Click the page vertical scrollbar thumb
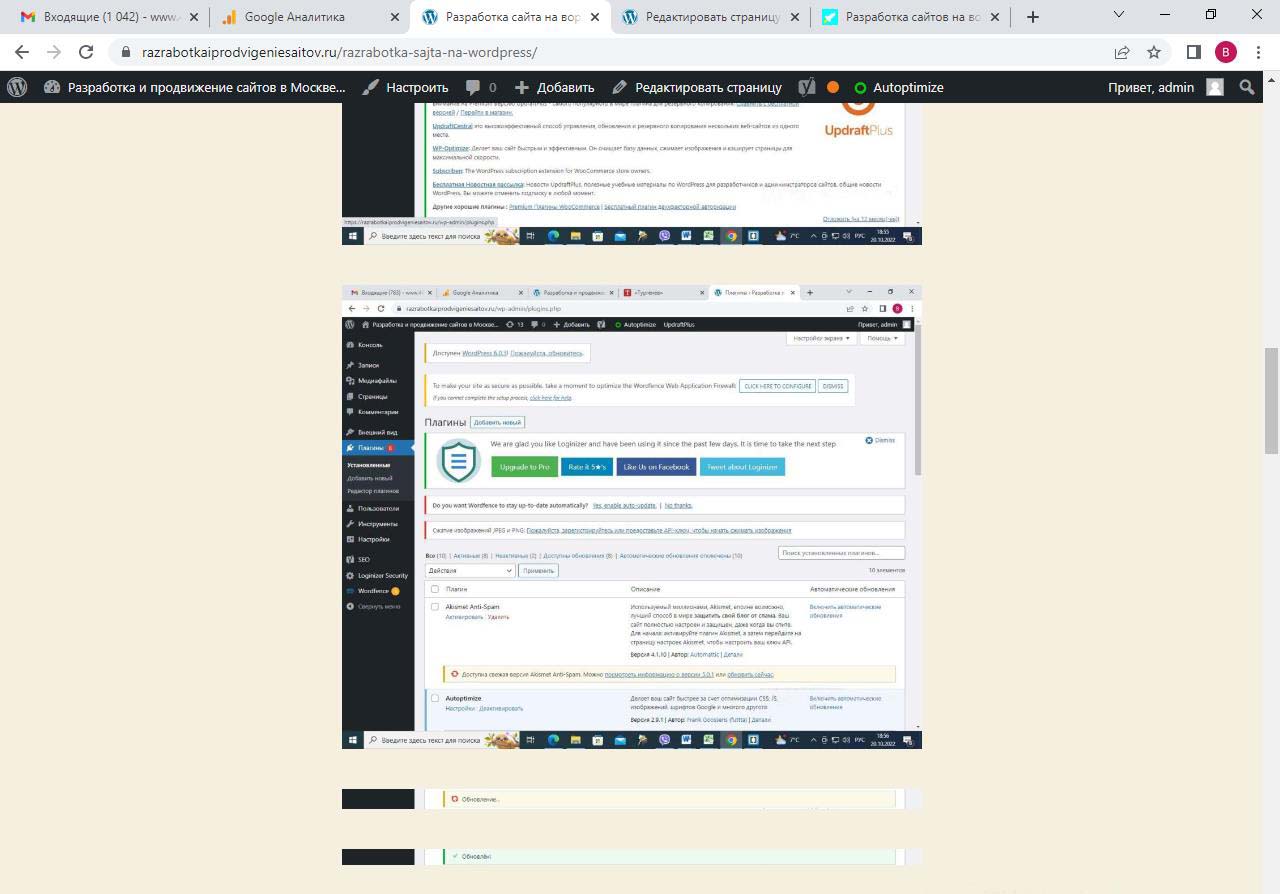This screenshot has width=1280, height=894. tap(1271, 400)
